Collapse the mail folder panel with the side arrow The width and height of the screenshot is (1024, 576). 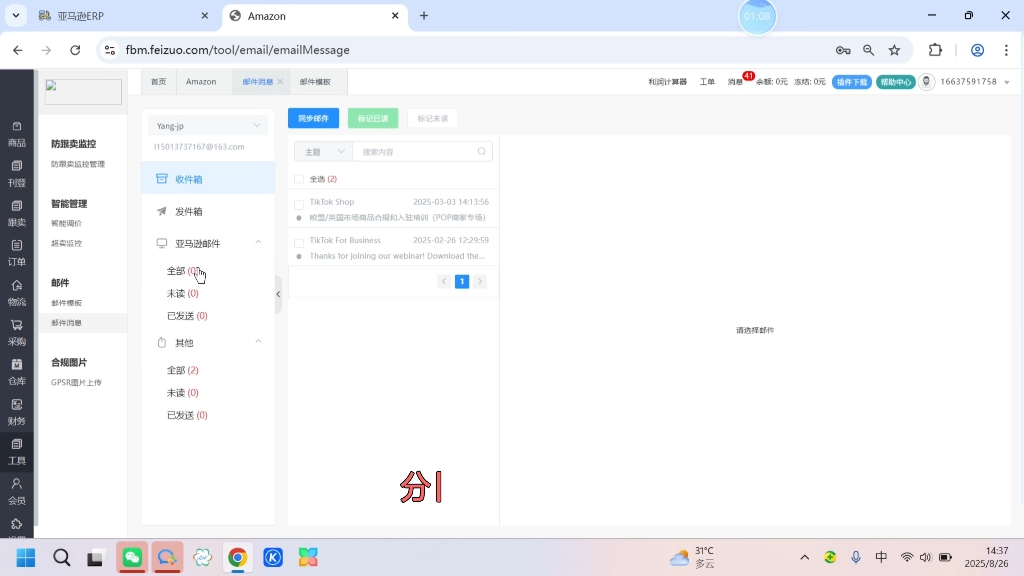click(278, 294)
